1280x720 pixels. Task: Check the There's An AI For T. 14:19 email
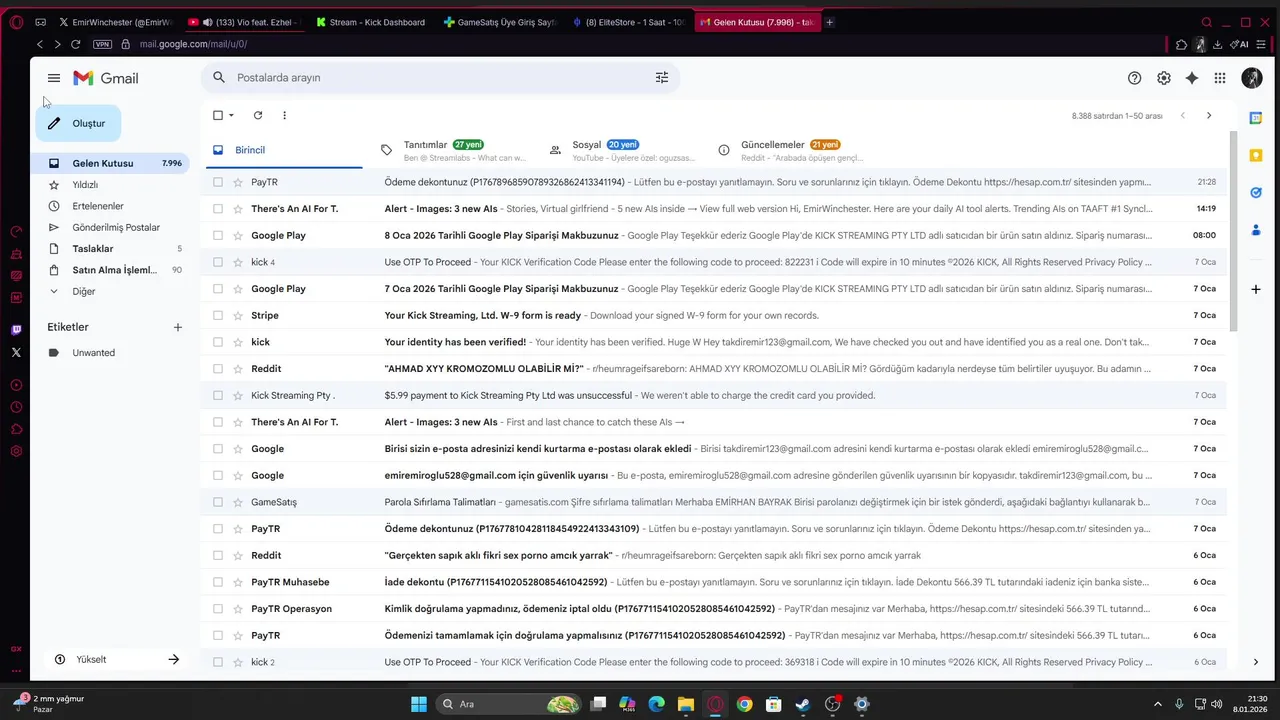coord(218,209)
